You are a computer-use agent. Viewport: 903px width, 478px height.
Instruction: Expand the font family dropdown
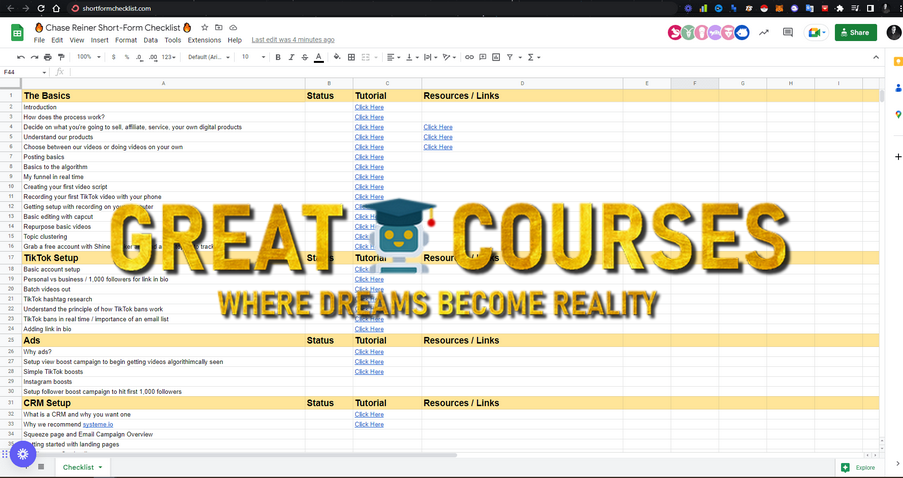210,57
